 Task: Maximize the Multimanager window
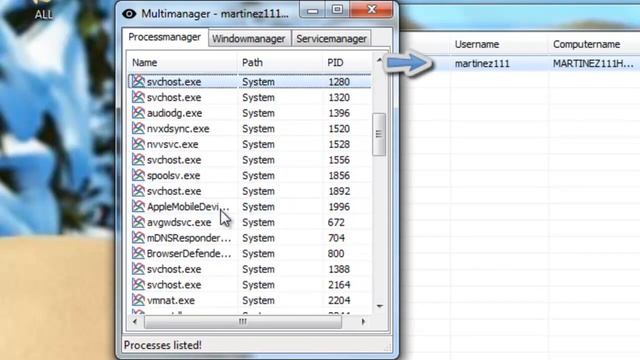coord(337,10)
